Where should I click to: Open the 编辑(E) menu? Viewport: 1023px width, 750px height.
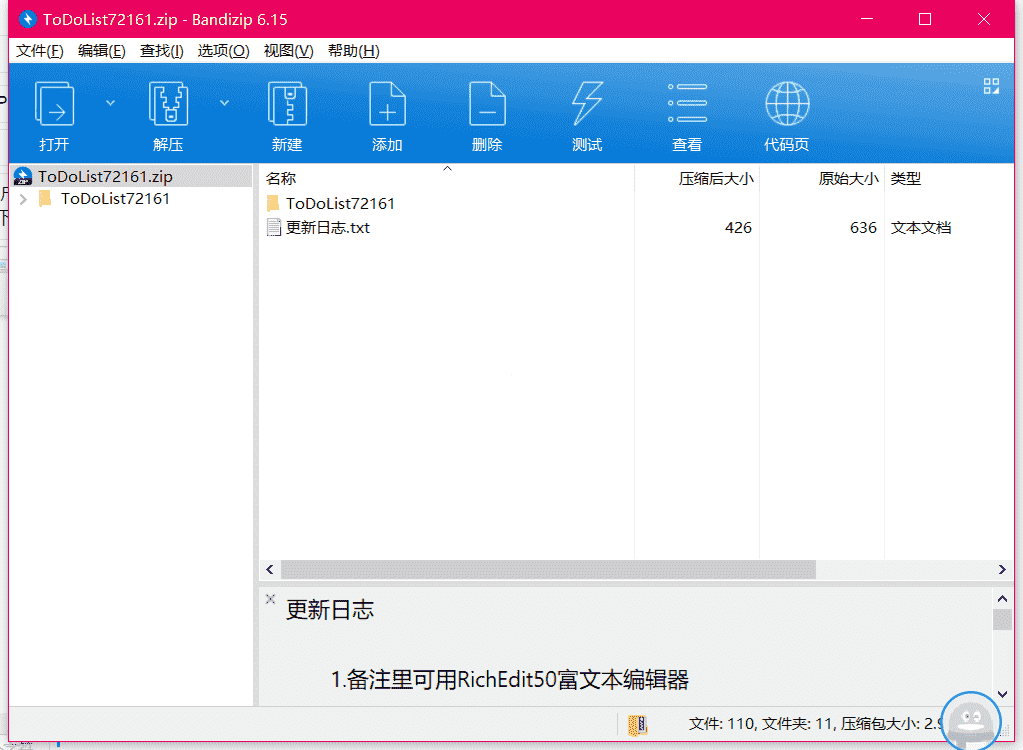(102, 51)
